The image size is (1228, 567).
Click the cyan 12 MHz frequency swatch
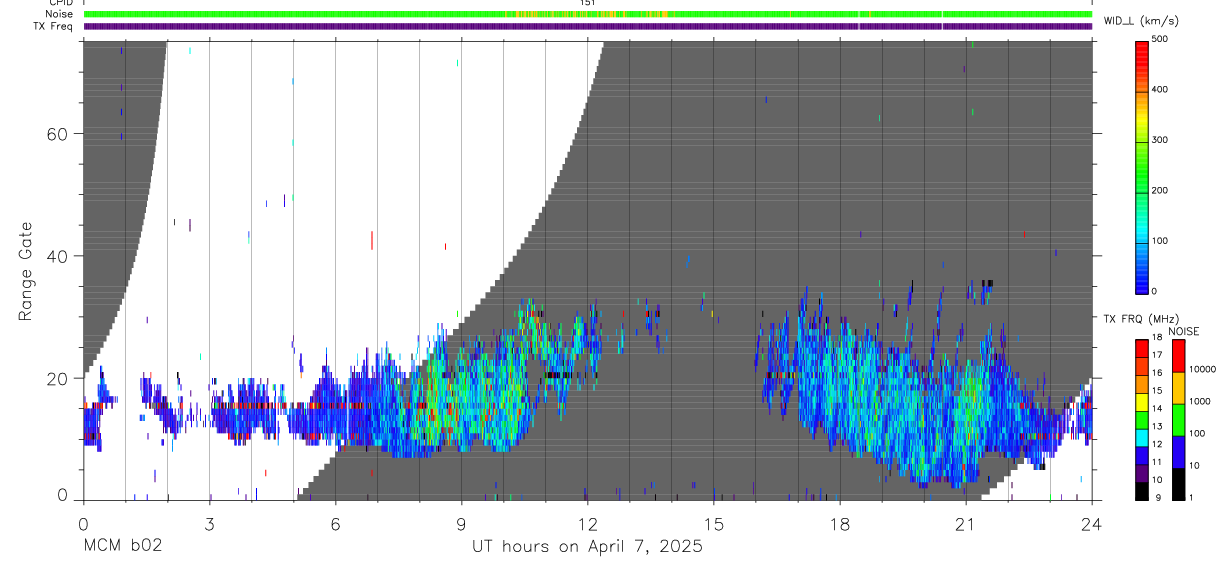point(1143,435)
